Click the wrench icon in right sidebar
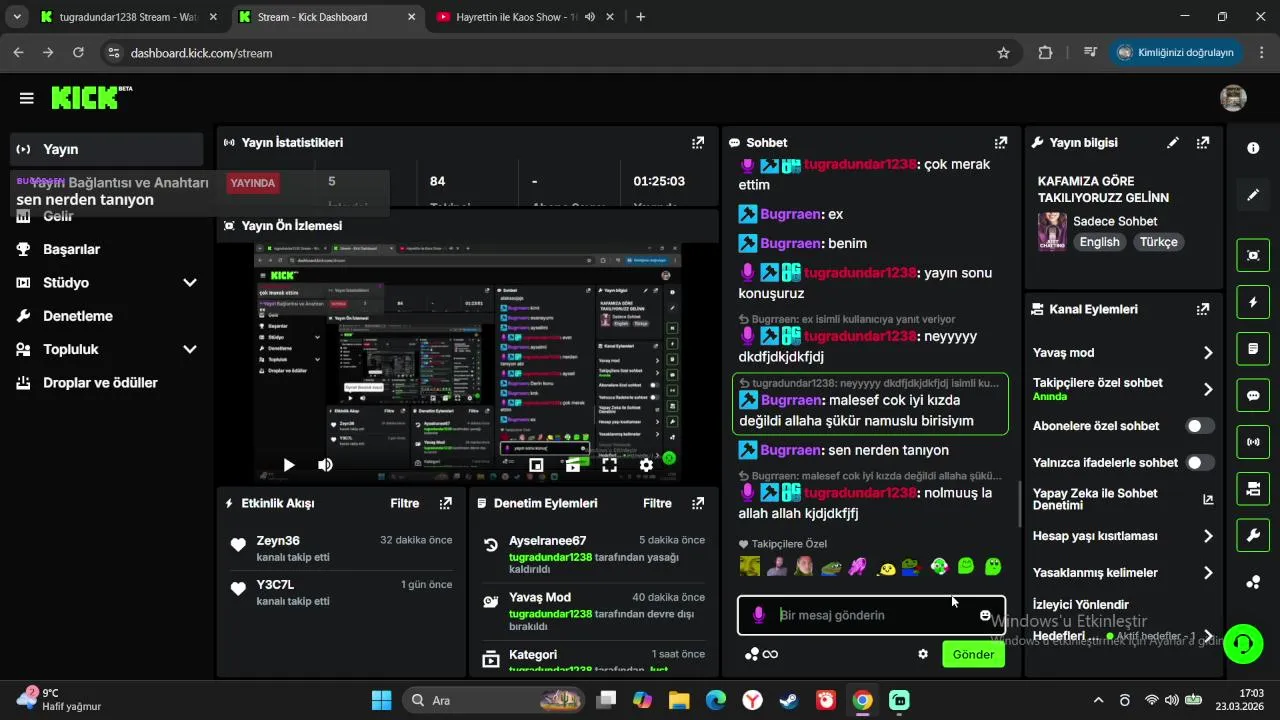The image size is (1280, 720). point(1253,536)
